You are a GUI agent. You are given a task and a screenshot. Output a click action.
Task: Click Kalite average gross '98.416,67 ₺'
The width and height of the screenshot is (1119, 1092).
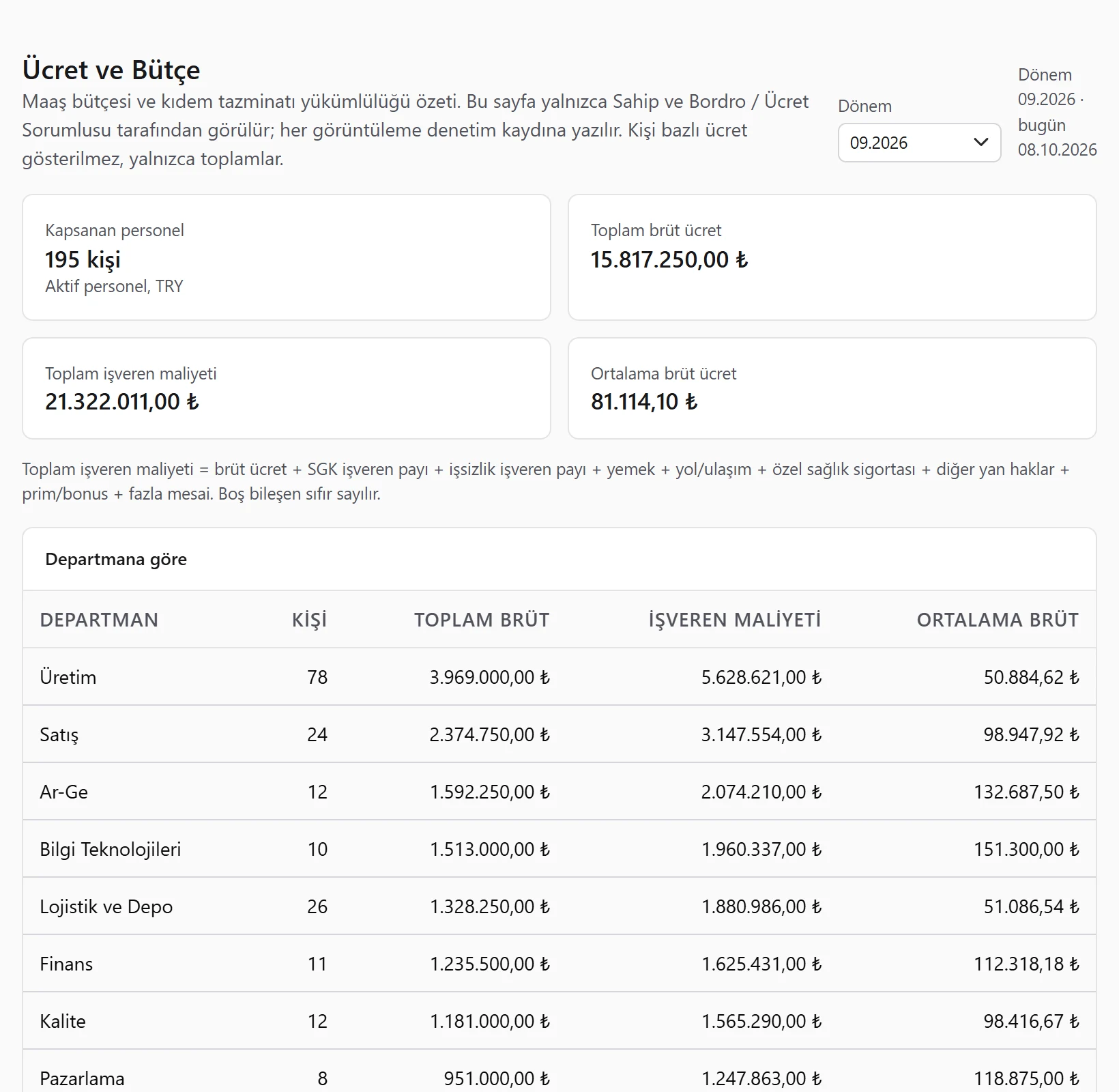(x=1032, y=1021)
